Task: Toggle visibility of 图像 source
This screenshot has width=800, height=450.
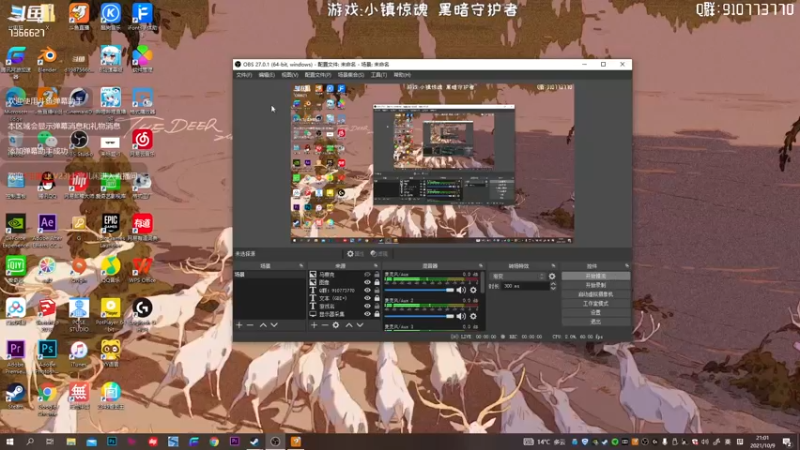Action: (367, 282)
